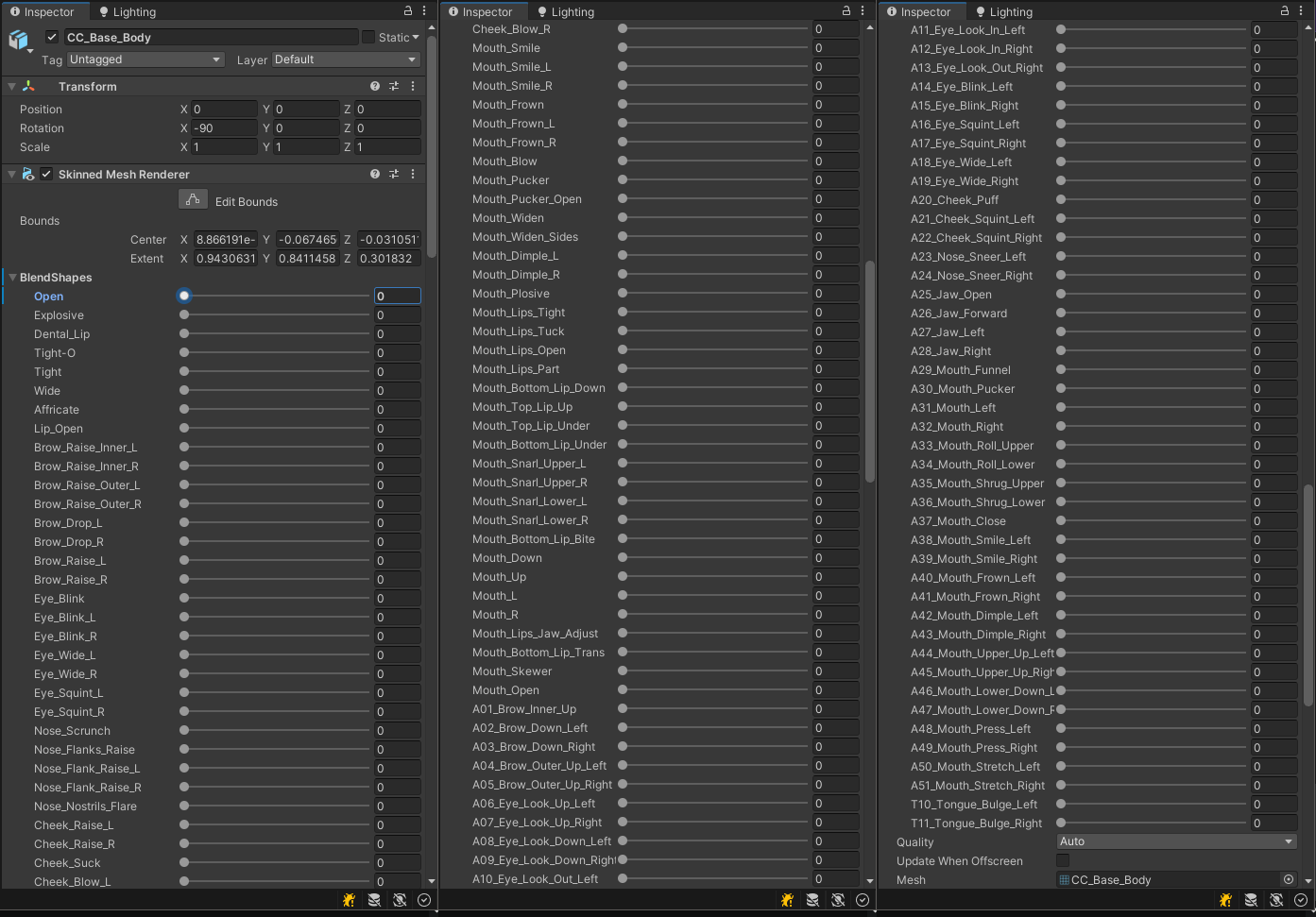
Task: Click cache server icon in right panel footer
Action: pyautogui.click(x=1251, y=900)
